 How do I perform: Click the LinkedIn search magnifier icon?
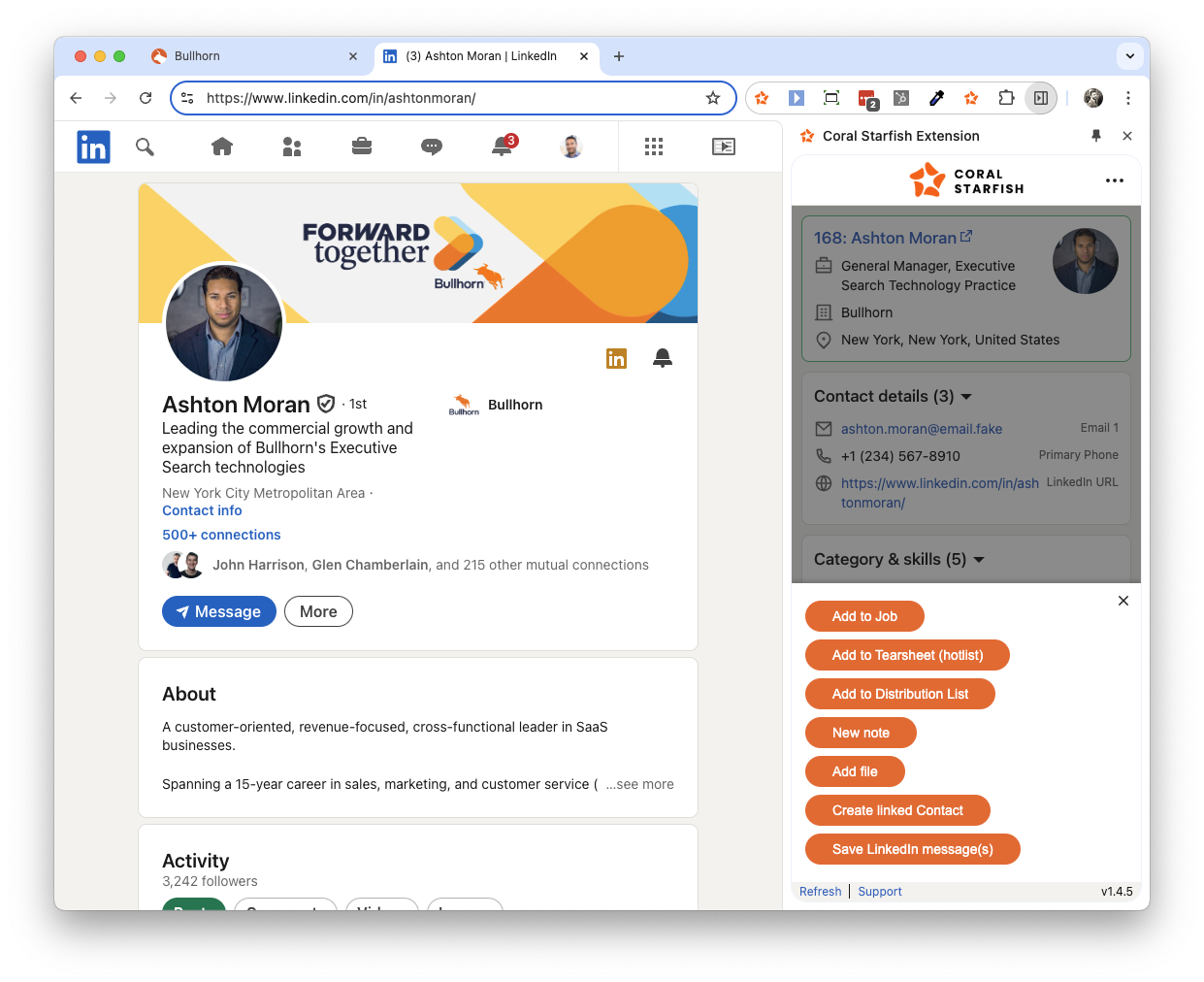click(145, 147)
